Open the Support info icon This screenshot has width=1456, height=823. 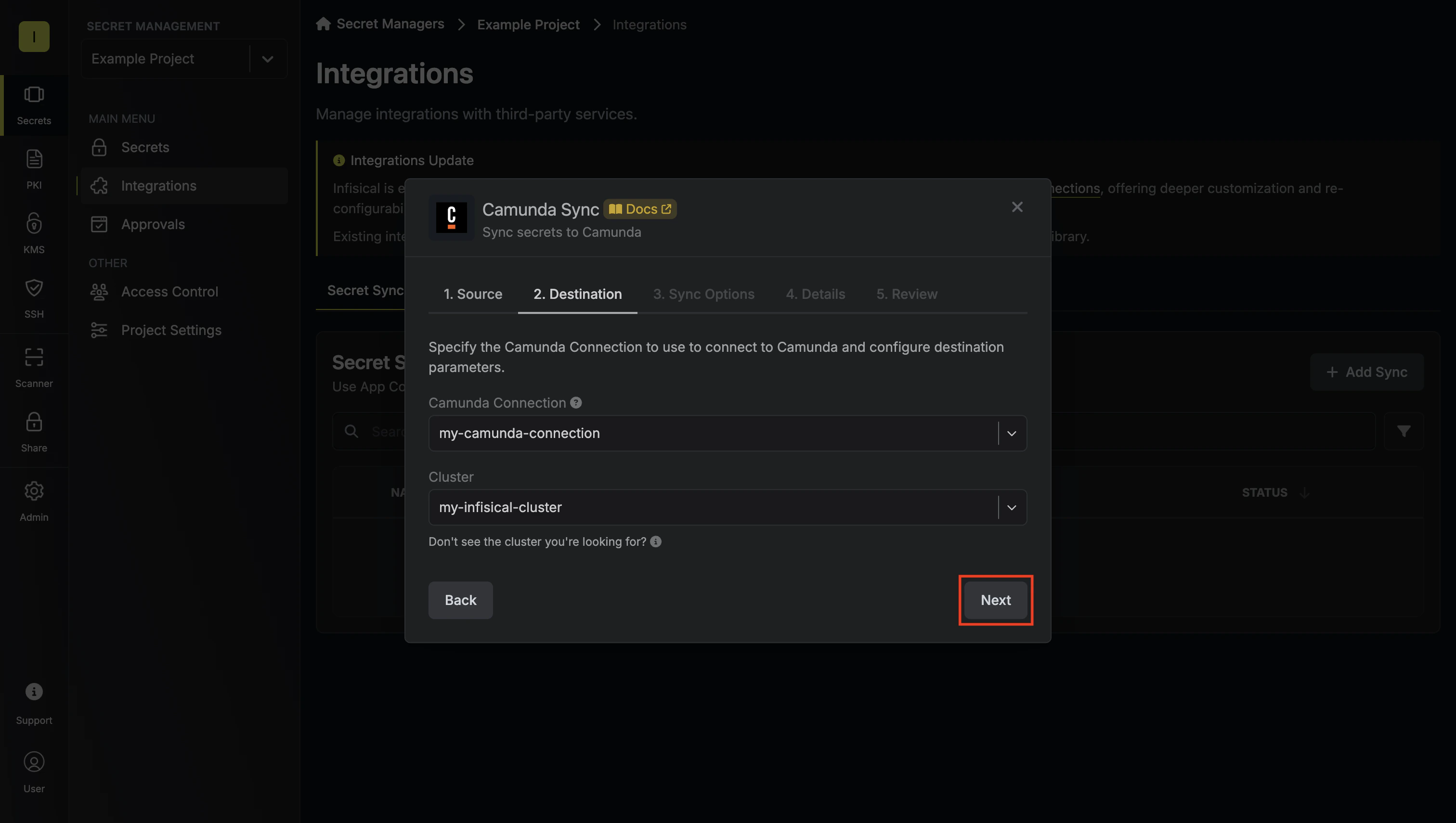(x=34, y=691)
